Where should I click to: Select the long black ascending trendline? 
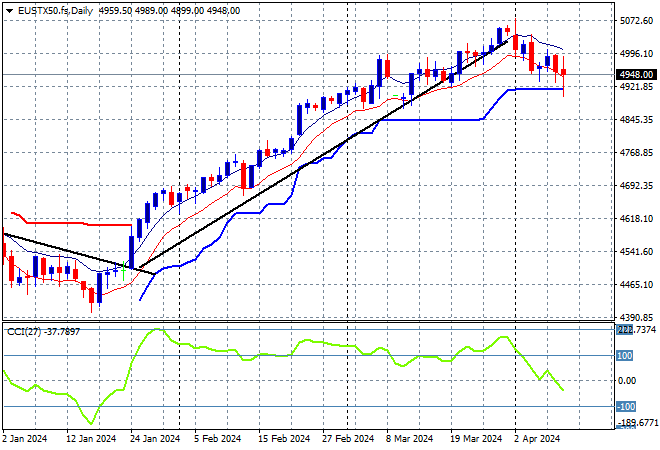[x=300, y=172]
